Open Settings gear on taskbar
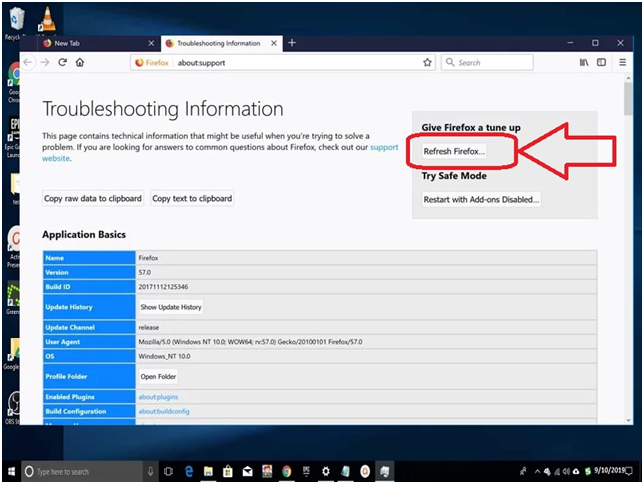The width and height of the screenshot is (644, 484). point(326,472)
